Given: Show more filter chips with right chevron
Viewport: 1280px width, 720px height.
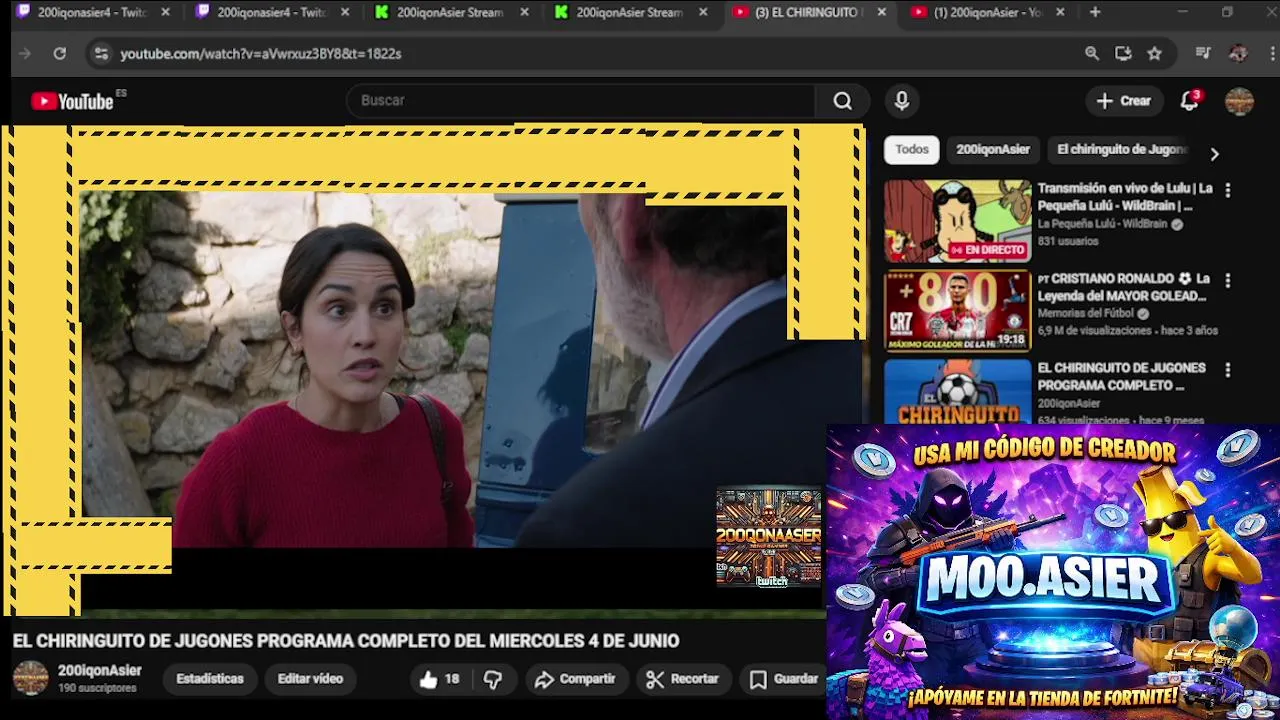Looking at the screenshot, I should tap(1214, 154).
